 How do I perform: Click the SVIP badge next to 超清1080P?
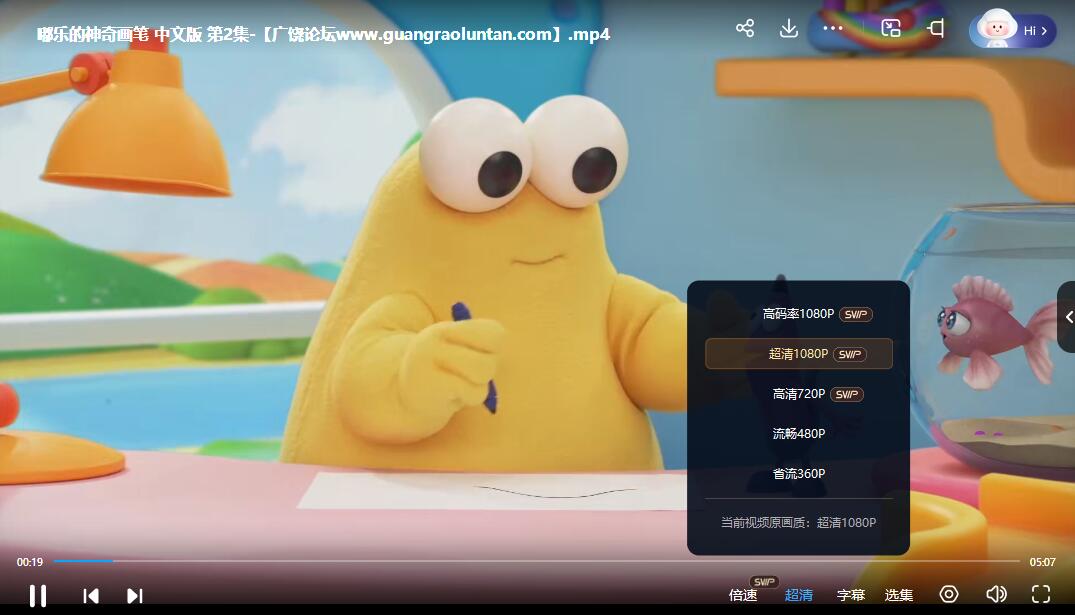(x=850, y=354)
